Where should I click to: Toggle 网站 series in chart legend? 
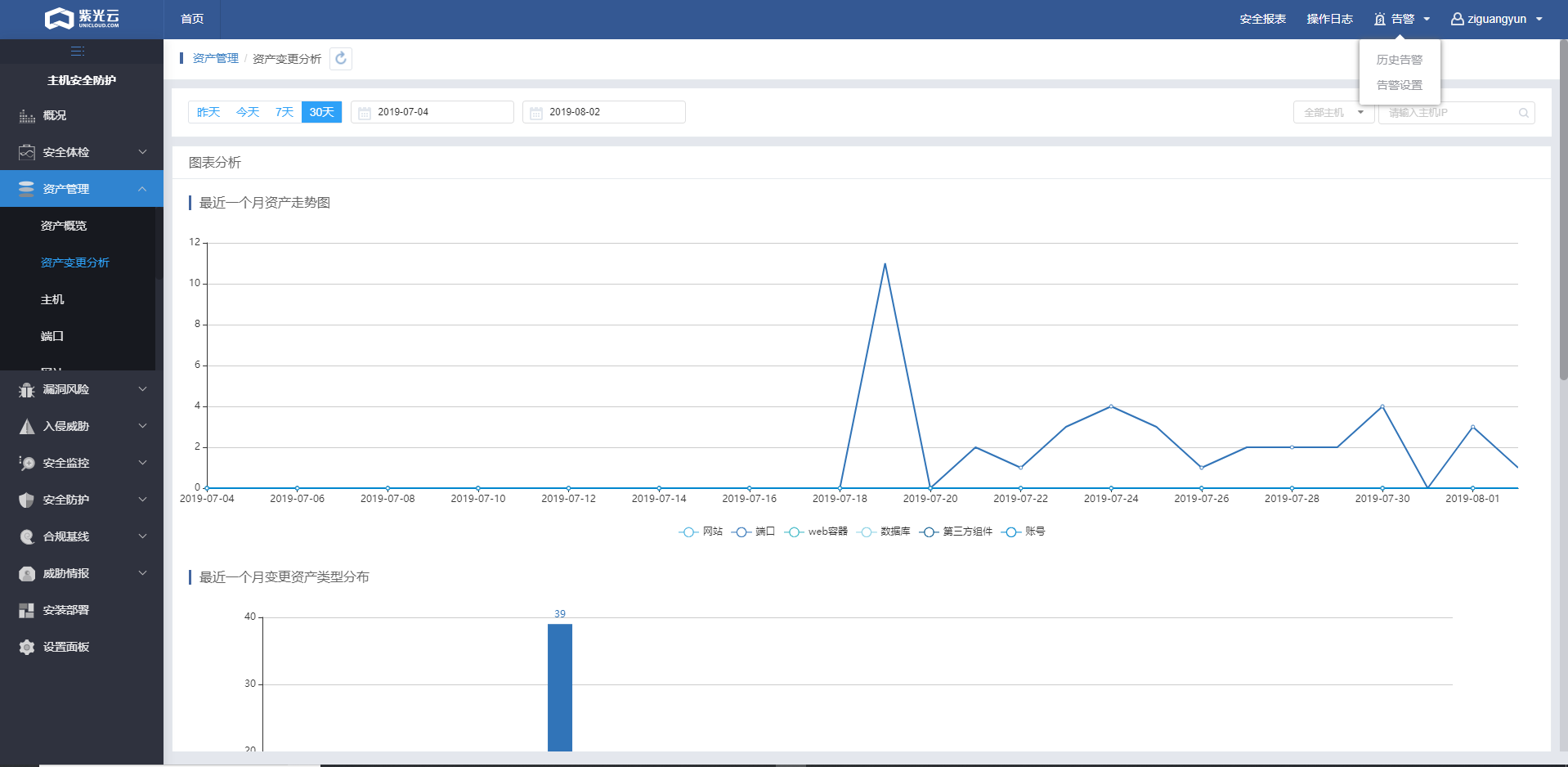click(x=701, y=532)
